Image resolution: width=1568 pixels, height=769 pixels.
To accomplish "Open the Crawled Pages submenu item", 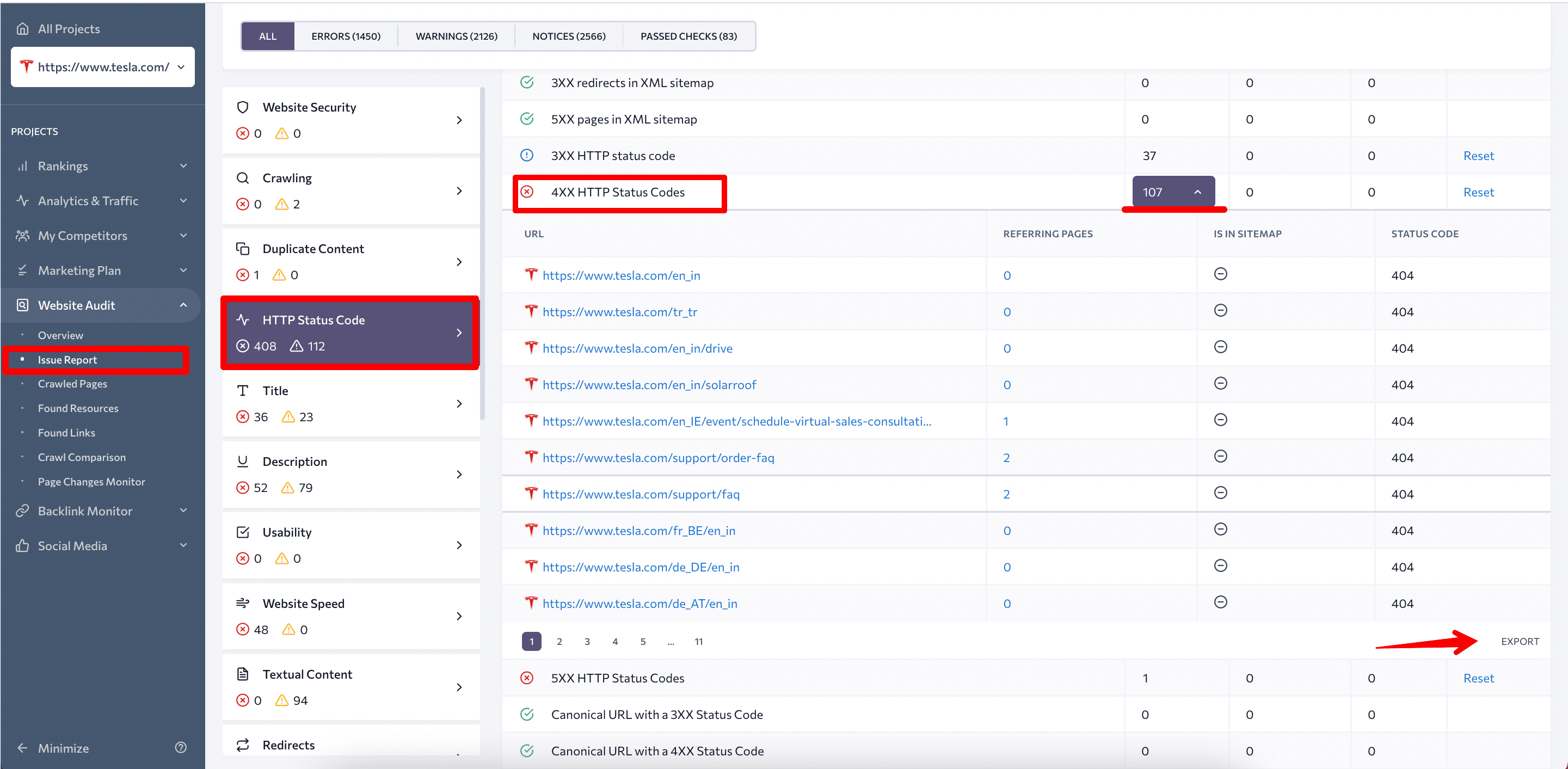I will click(72, 384).
